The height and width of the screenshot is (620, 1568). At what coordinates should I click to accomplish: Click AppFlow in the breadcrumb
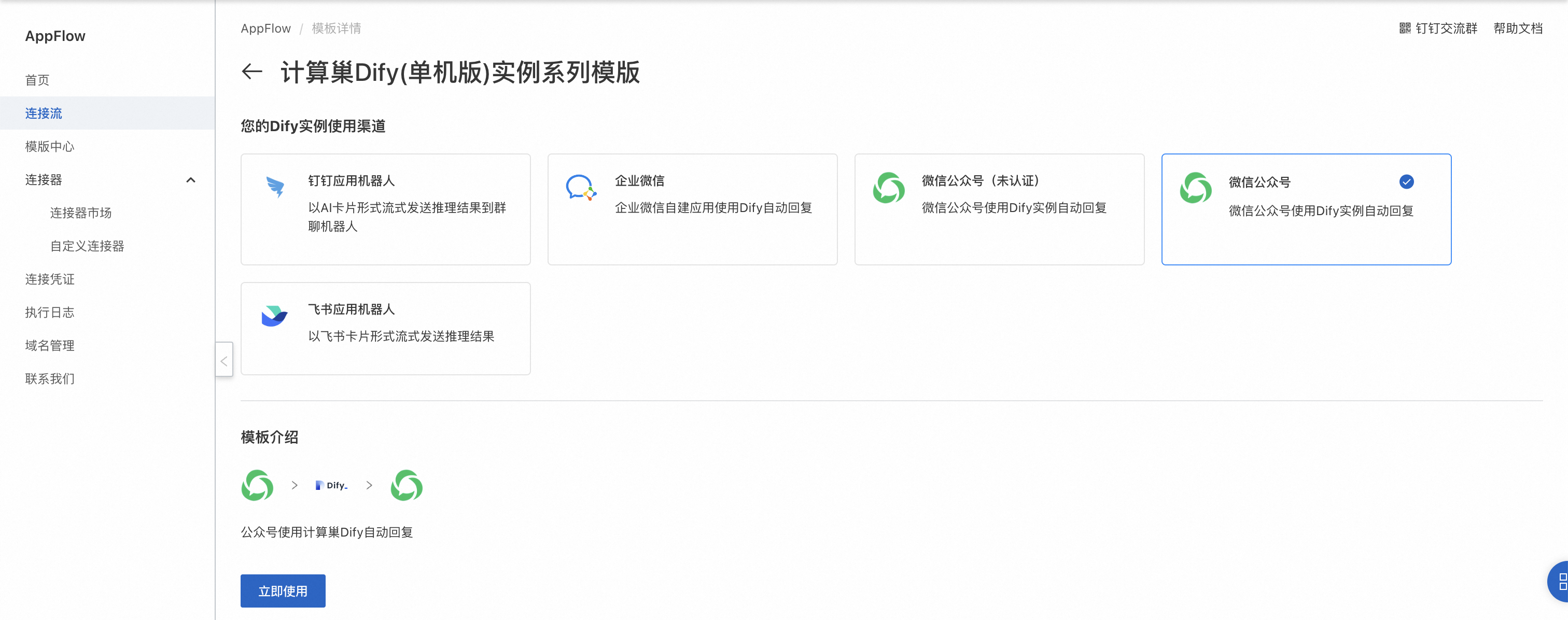pos(265,29)
